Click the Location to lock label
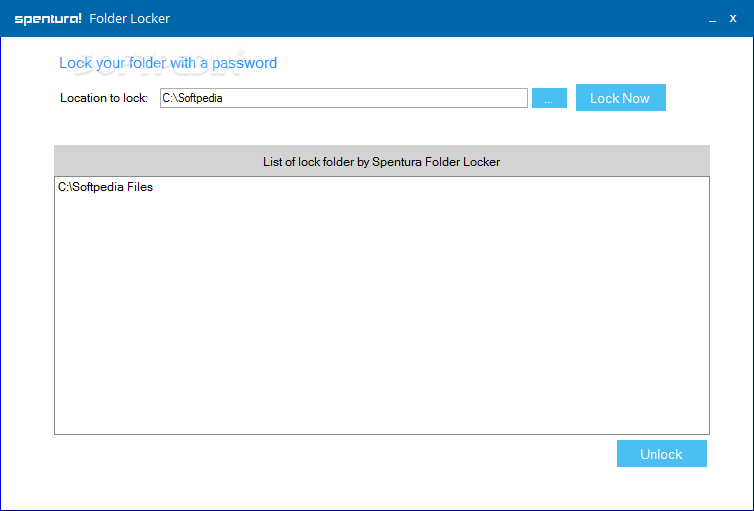754x511 pixels. point(104,98)
